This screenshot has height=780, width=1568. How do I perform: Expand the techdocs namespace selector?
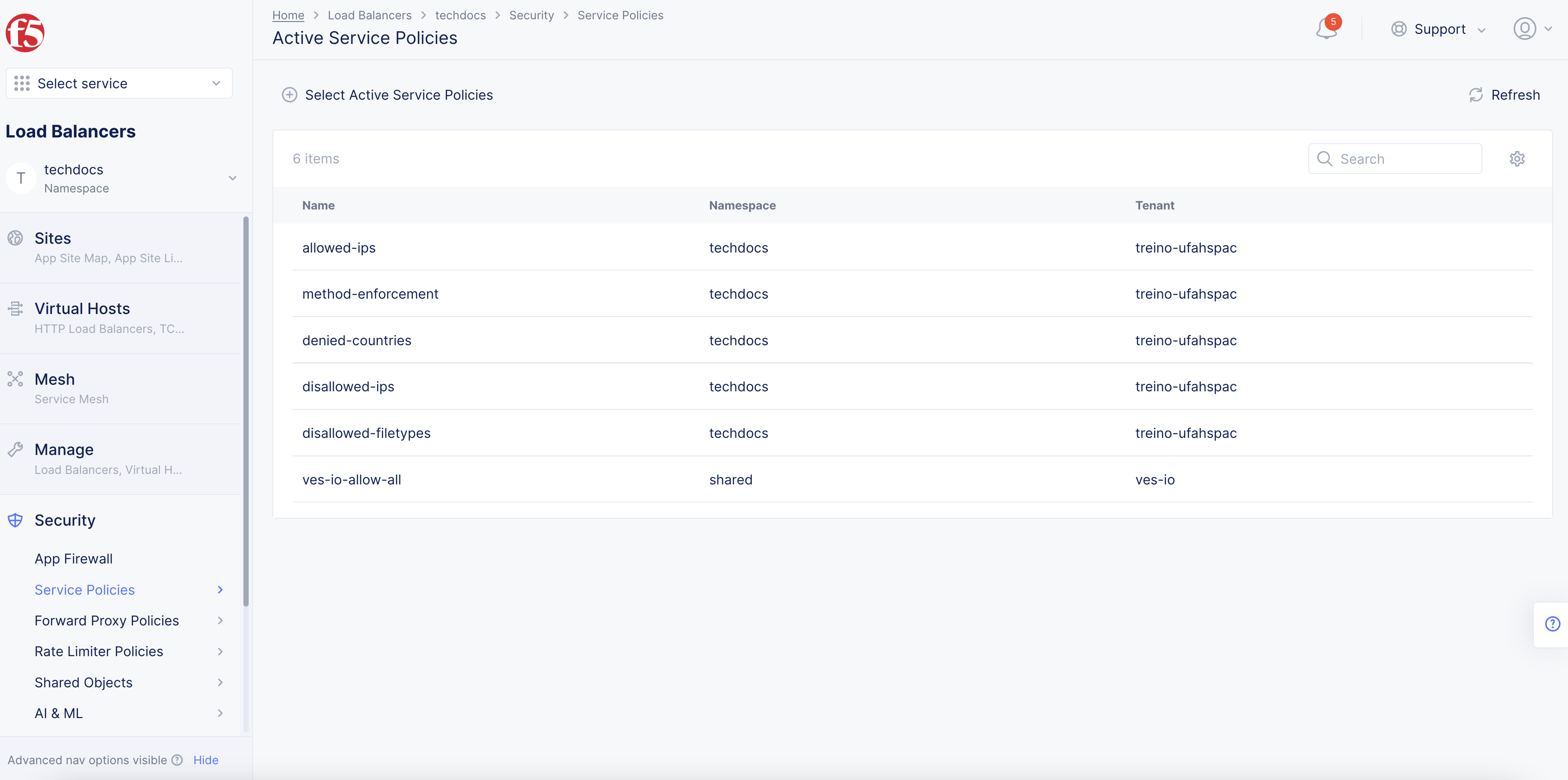(232, 178)
